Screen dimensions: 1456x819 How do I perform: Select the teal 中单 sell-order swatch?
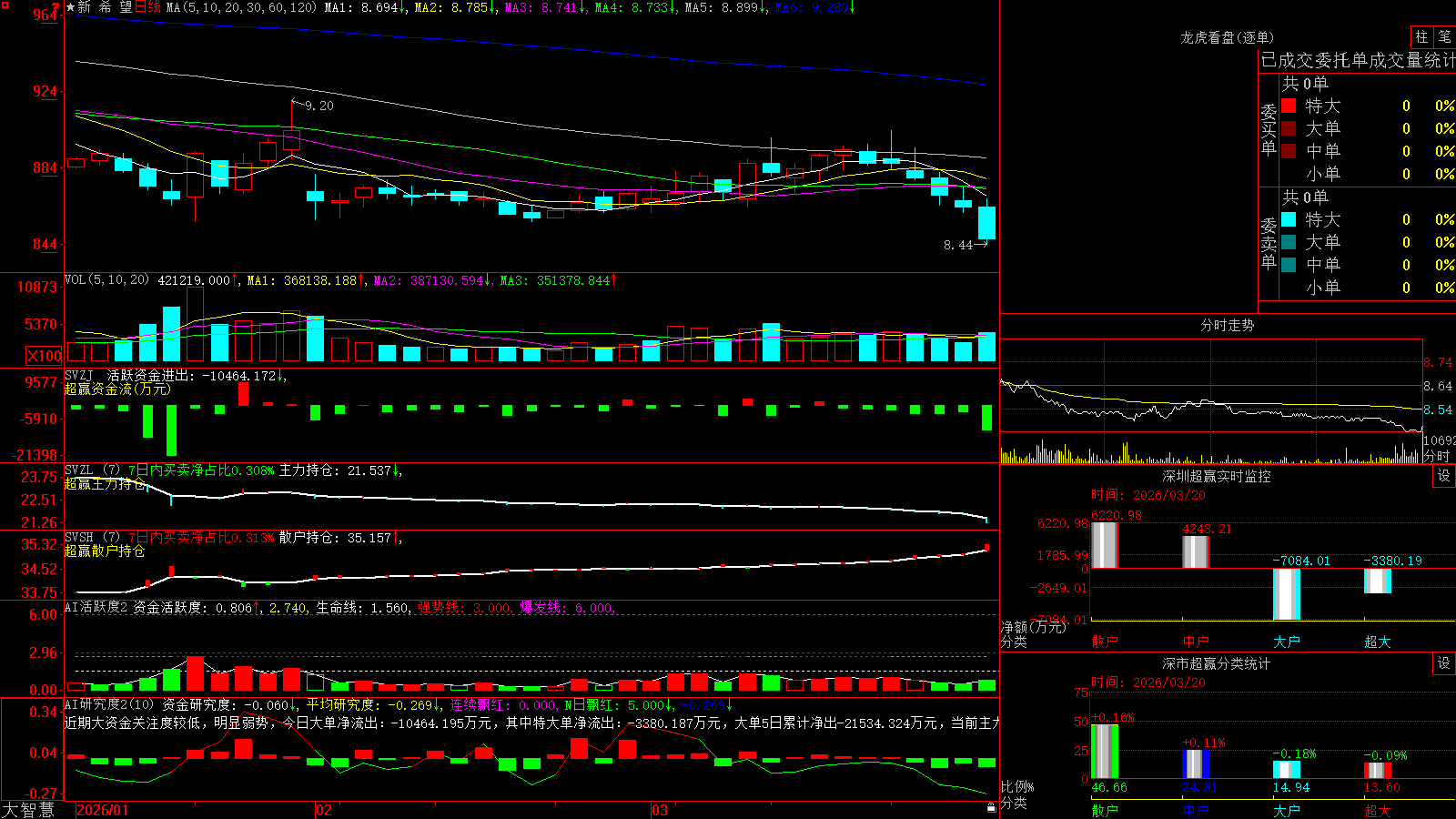pyautogui.click(x=1289, y=265)
